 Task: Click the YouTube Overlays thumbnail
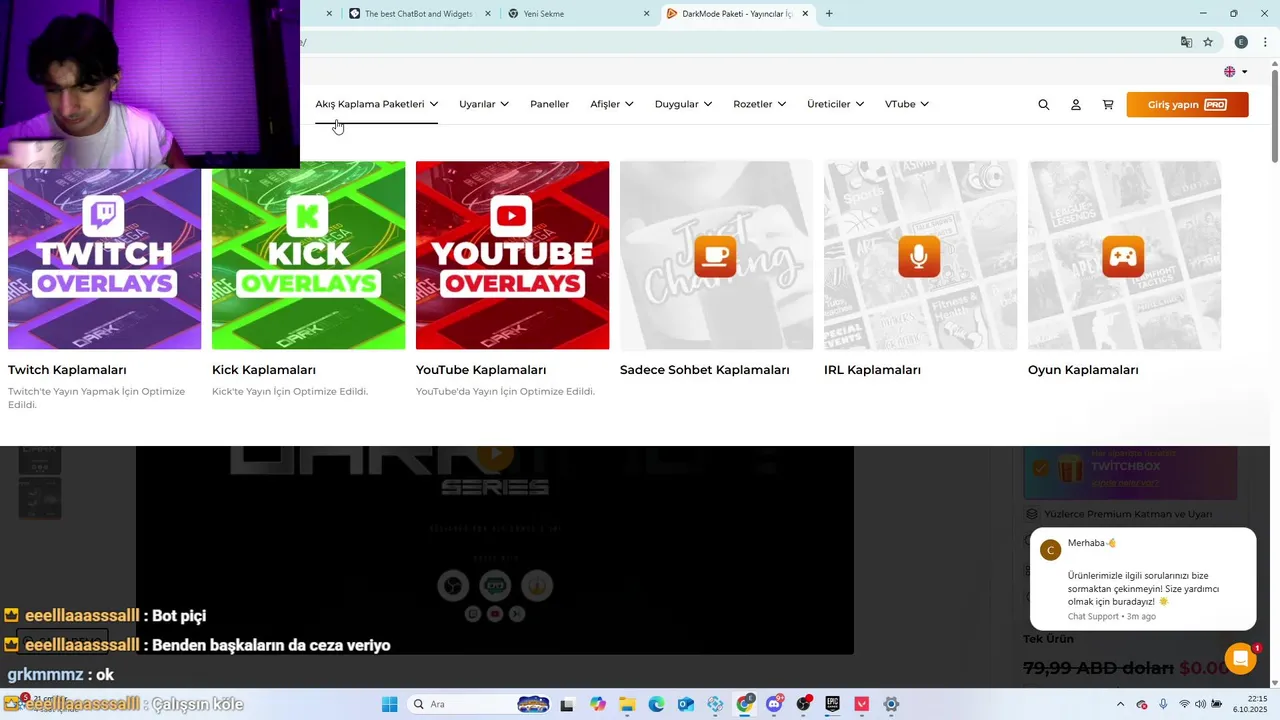(x=512, y=255)
